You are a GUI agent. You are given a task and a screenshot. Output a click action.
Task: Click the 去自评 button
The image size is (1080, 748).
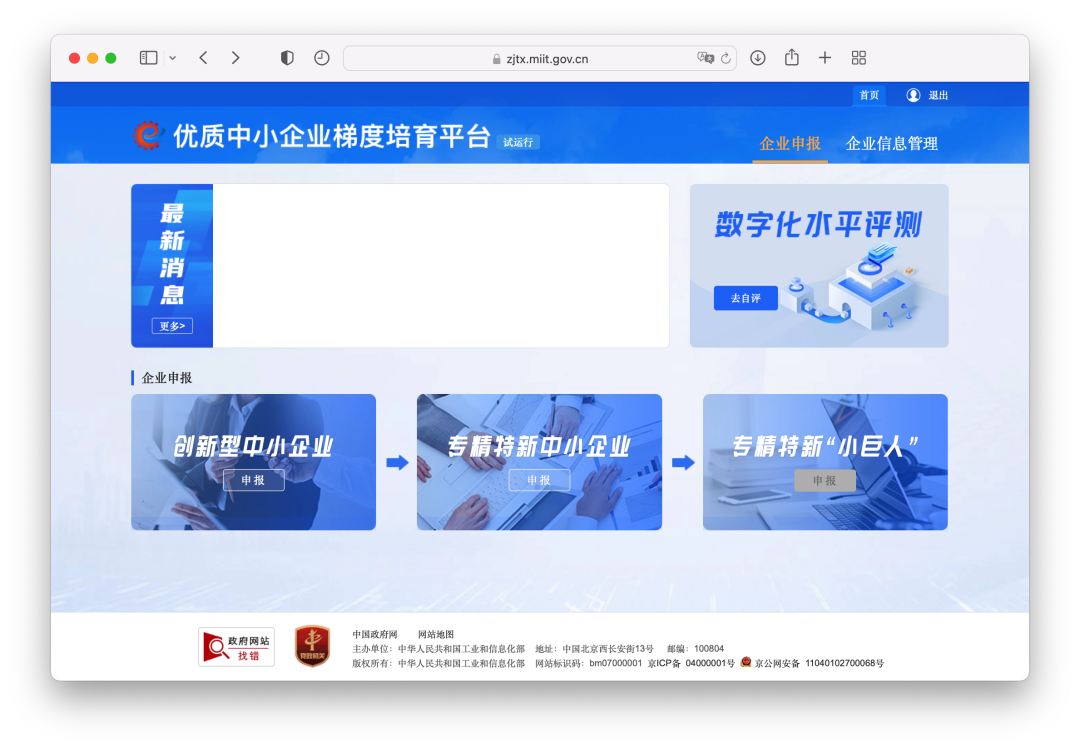click(x=746, y=298)
